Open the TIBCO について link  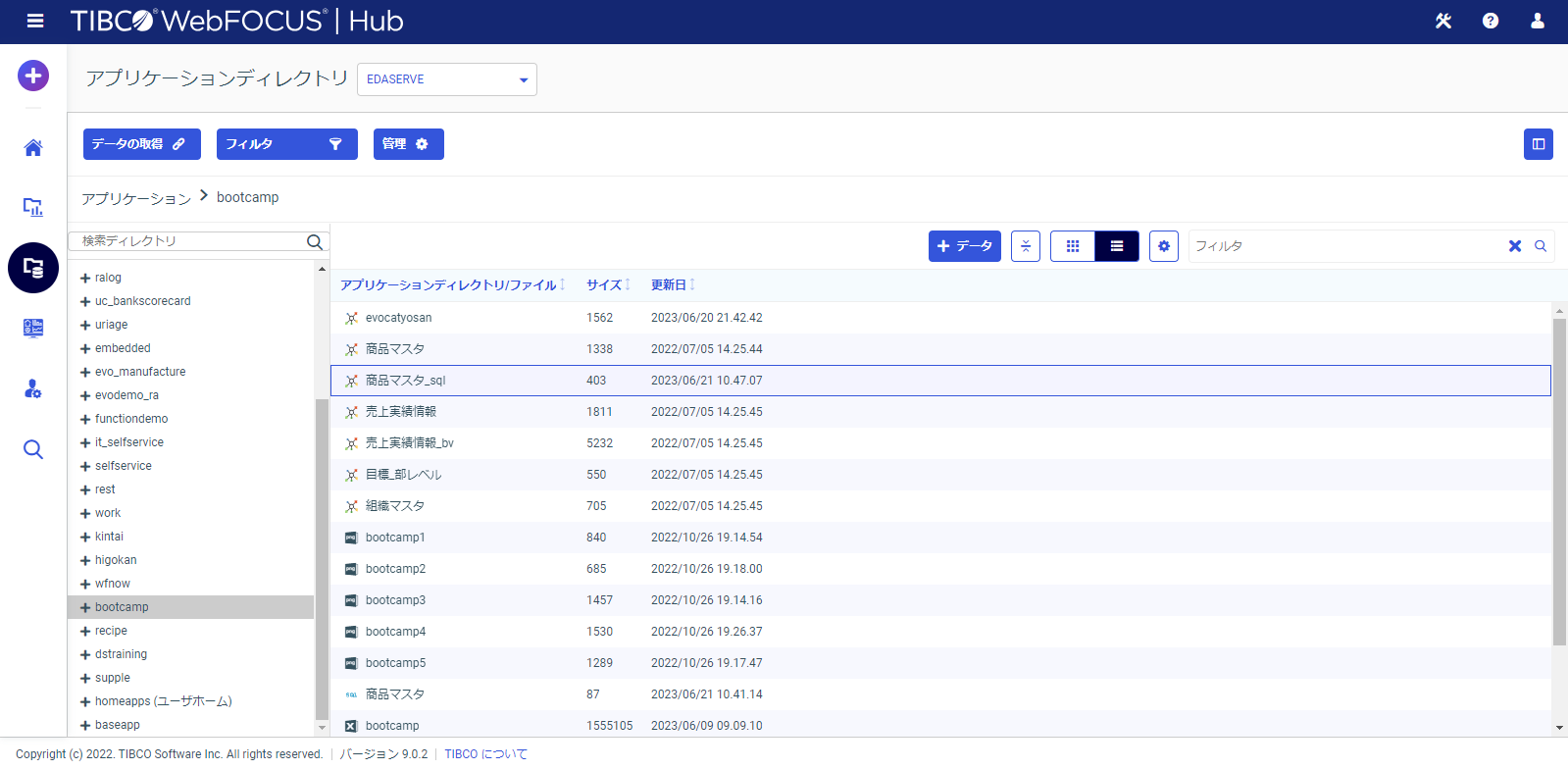point(485,754)
